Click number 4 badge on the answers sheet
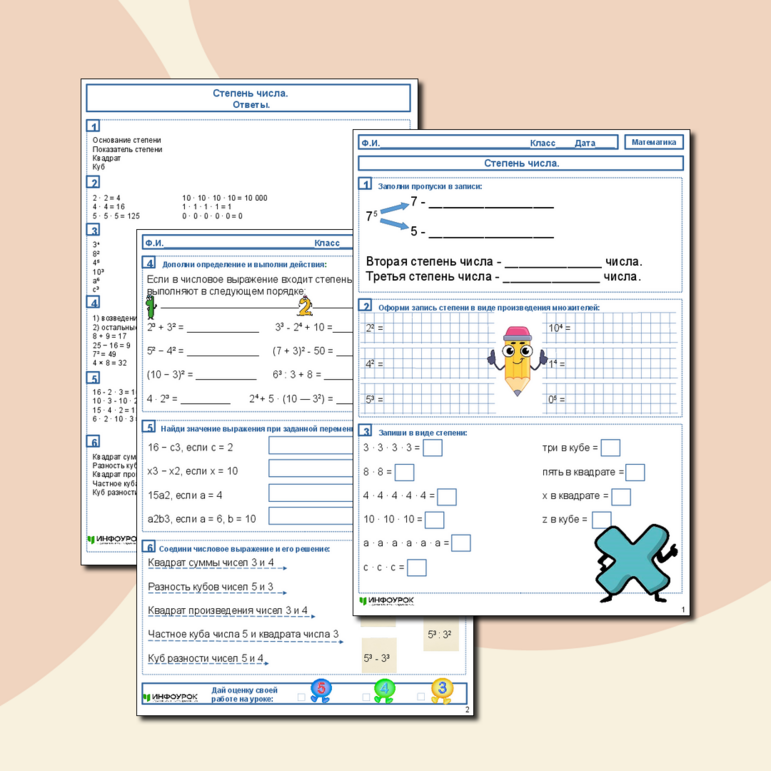 (x=93, y=302)
